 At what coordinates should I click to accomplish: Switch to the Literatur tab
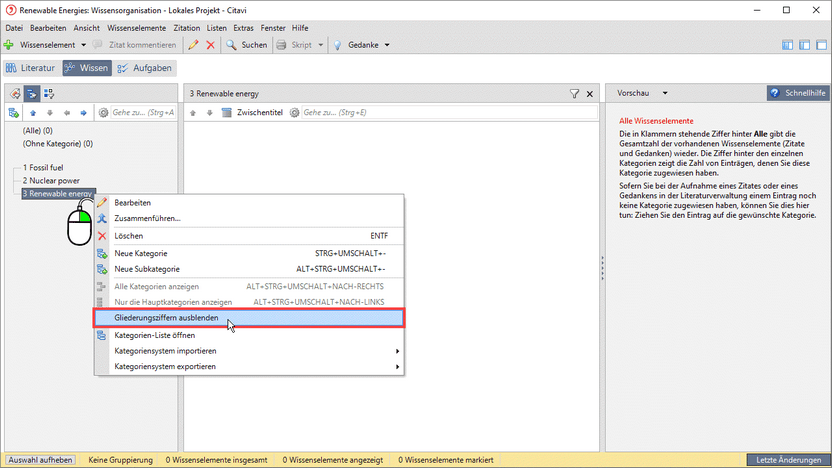31,68
